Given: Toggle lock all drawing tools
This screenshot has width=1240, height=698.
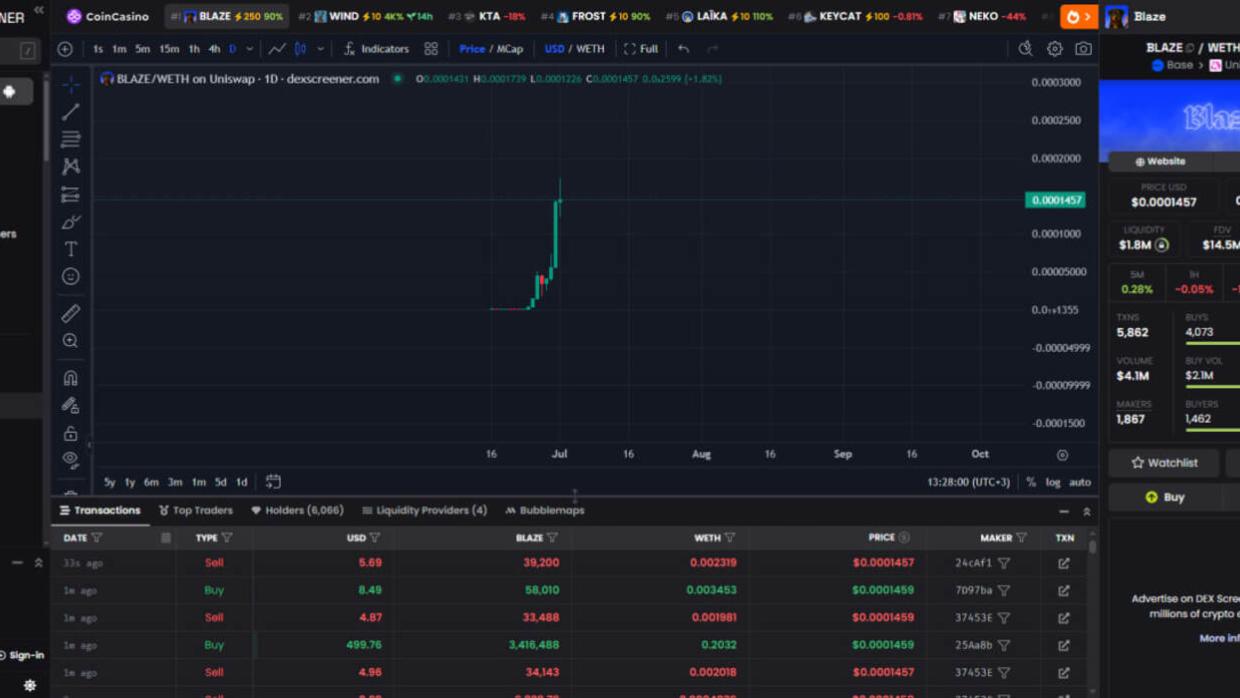Looking at the screenshot, I should pyautogui.click(x=70, y=433).
